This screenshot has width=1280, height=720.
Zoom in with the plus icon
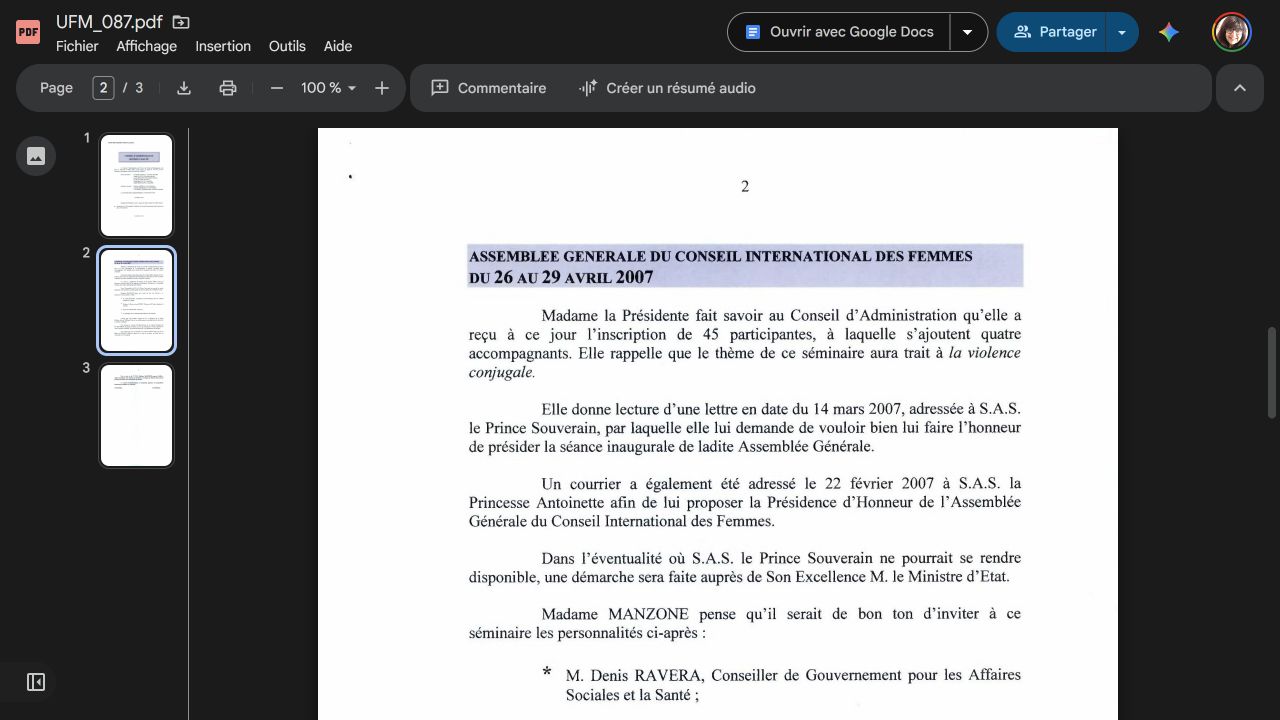(382, 88)
